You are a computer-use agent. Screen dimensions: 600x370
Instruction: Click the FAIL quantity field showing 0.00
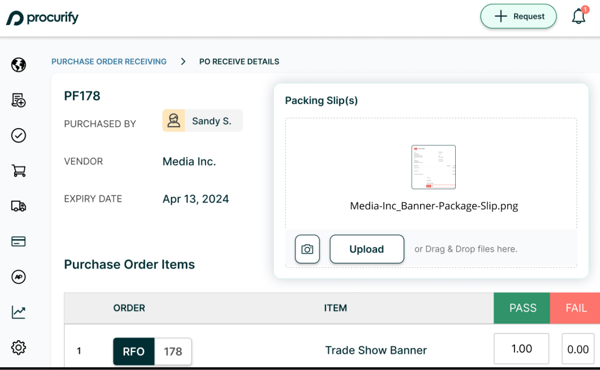(578, 349)
